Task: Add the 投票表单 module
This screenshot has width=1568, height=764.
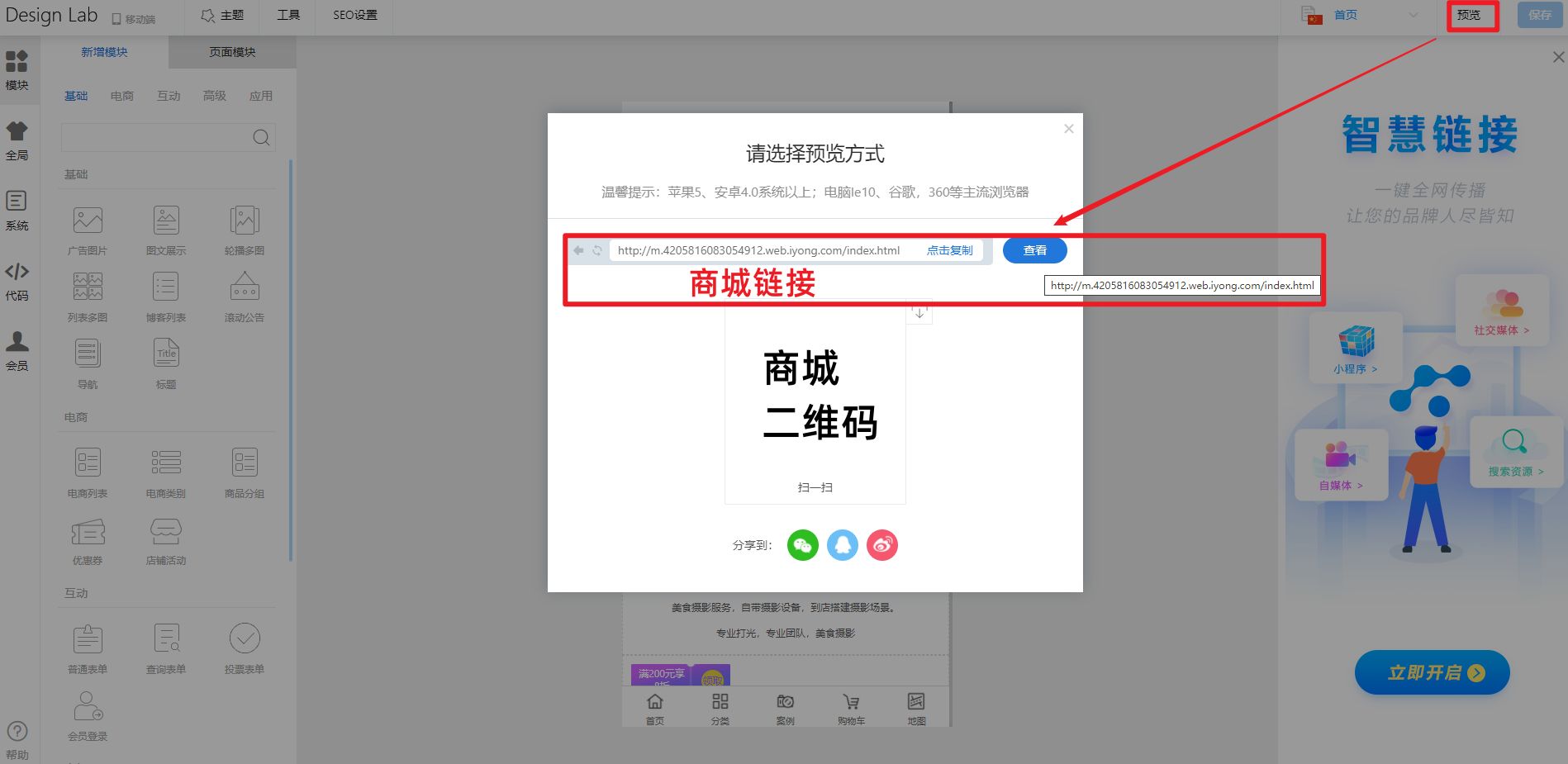Action: (245, 649)
